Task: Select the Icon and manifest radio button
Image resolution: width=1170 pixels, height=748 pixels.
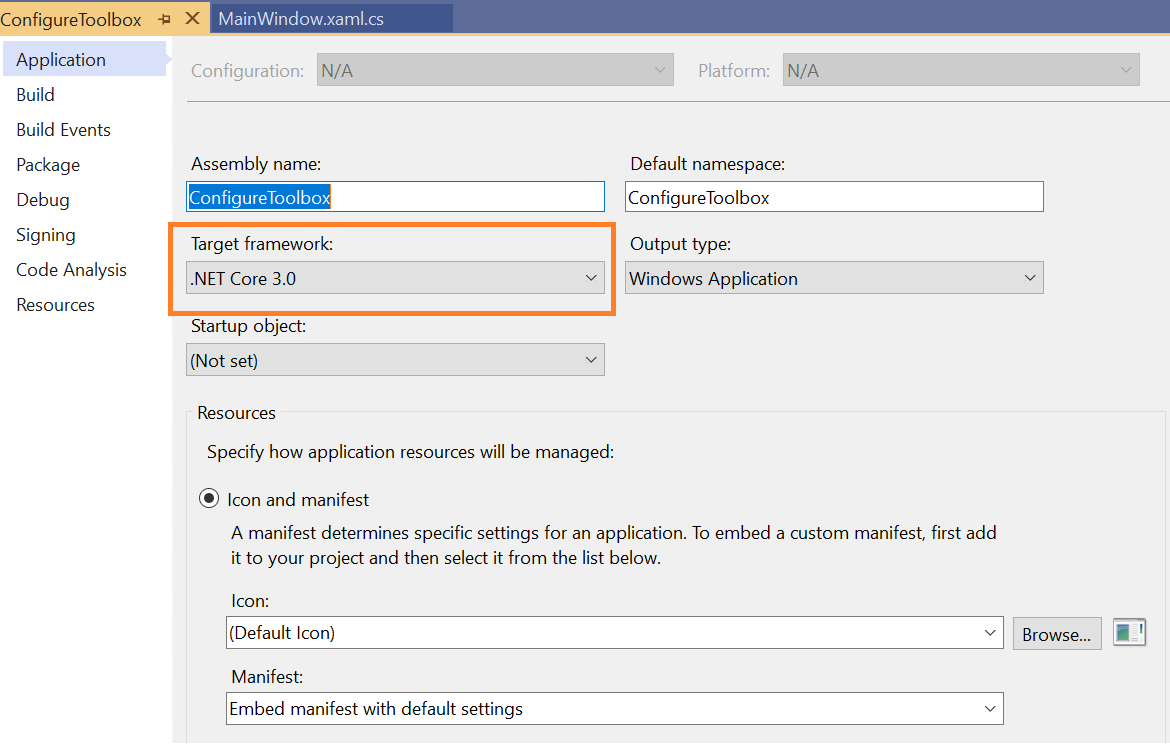Action: pos(209,499)
